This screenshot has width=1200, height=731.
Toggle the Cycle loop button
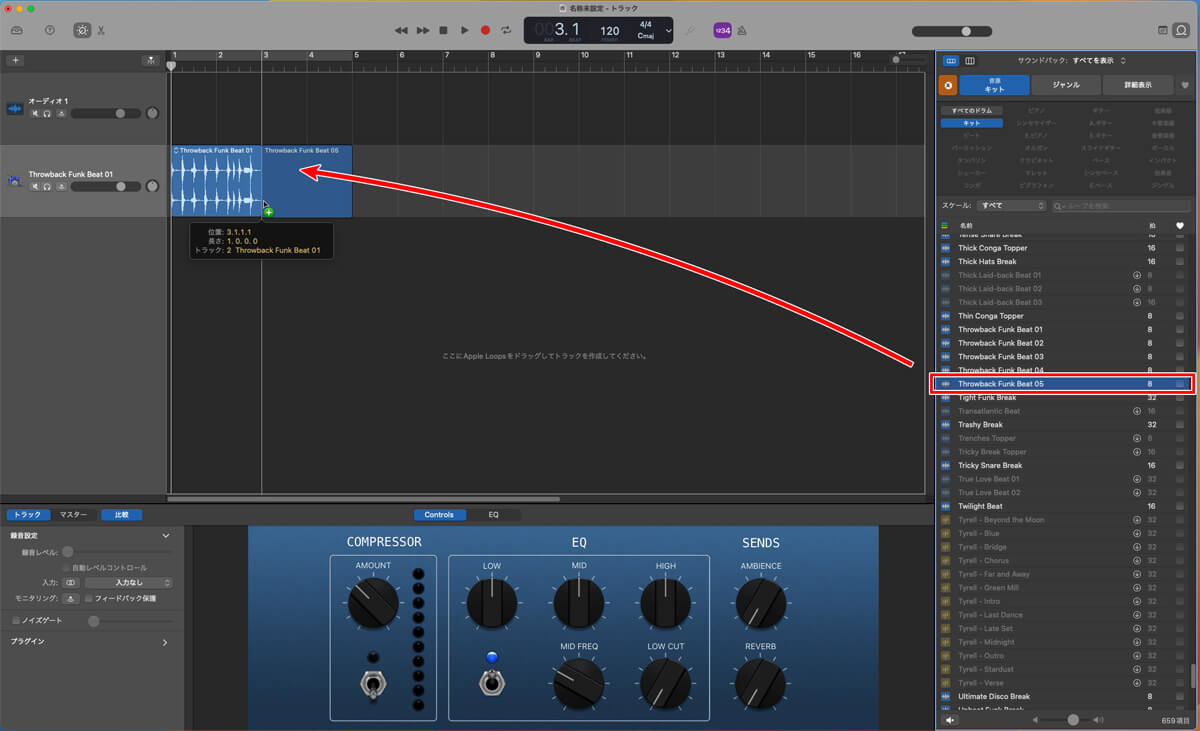(507, 30)
